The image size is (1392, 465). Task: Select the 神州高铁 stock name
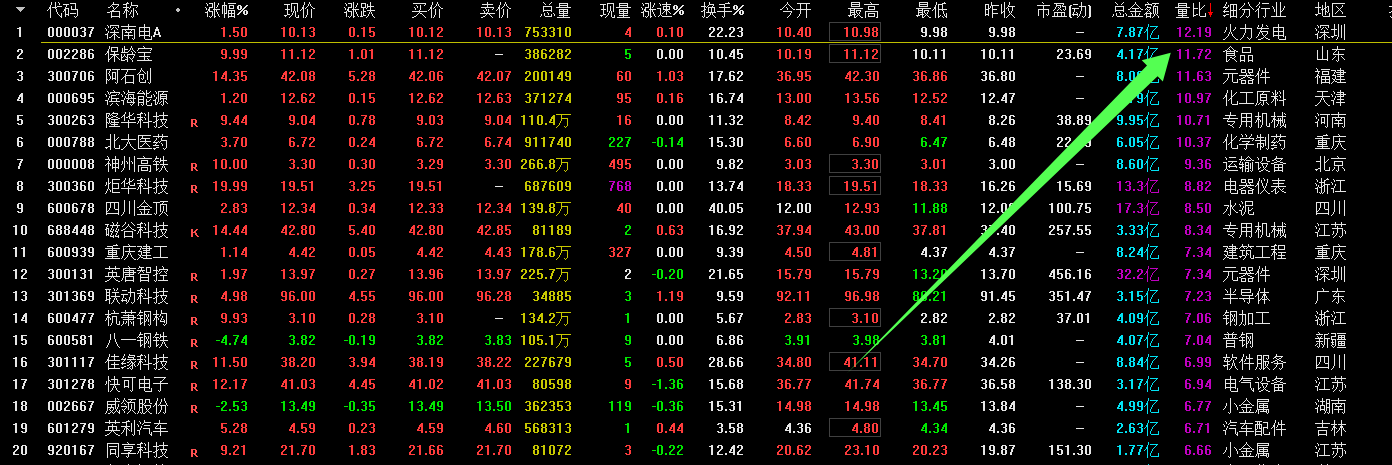tap(138, 164)
